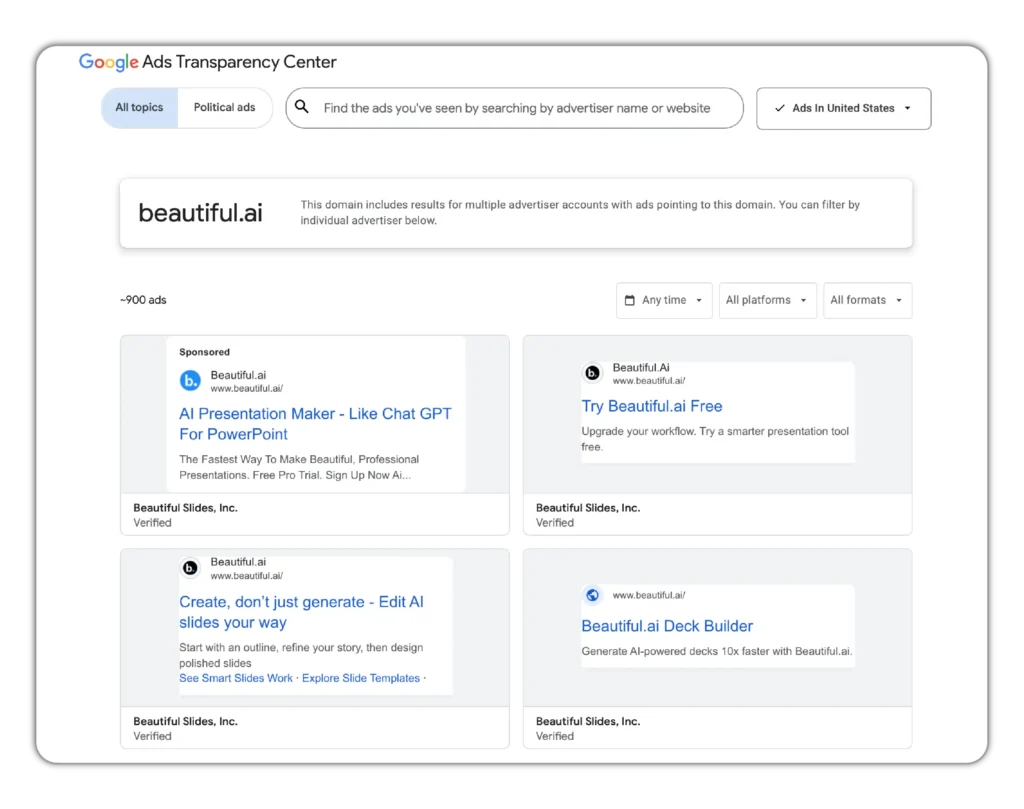
Task: Click the 'Generate AI-powered decks 10x faster' description
Action: pyautogui.click(x=716, y=652)
